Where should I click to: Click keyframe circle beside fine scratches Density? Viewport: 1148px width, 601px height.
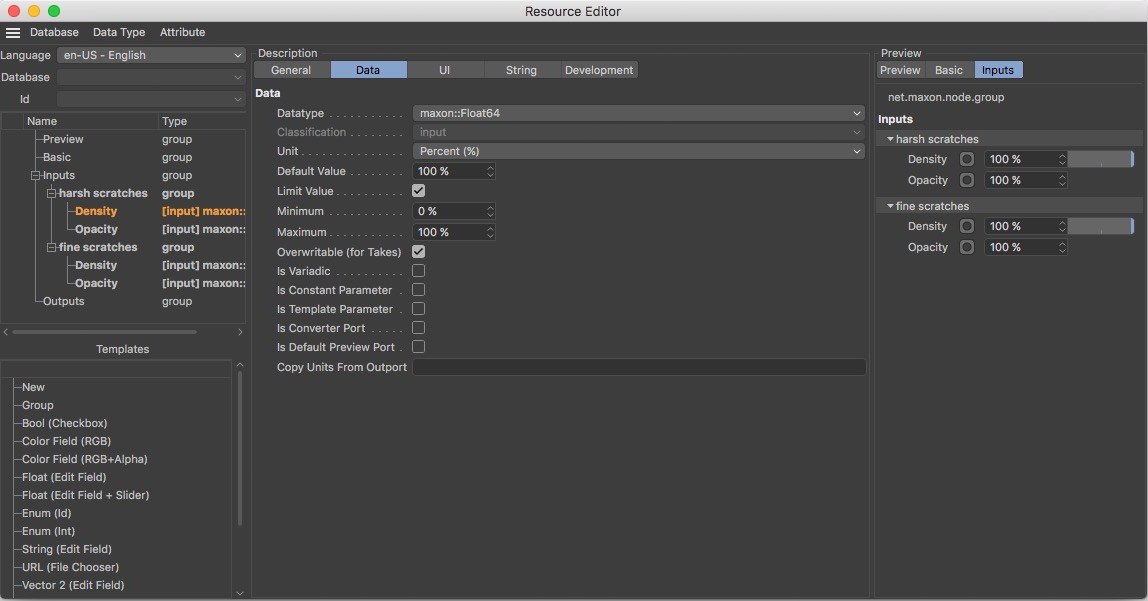tap(967, 226)
